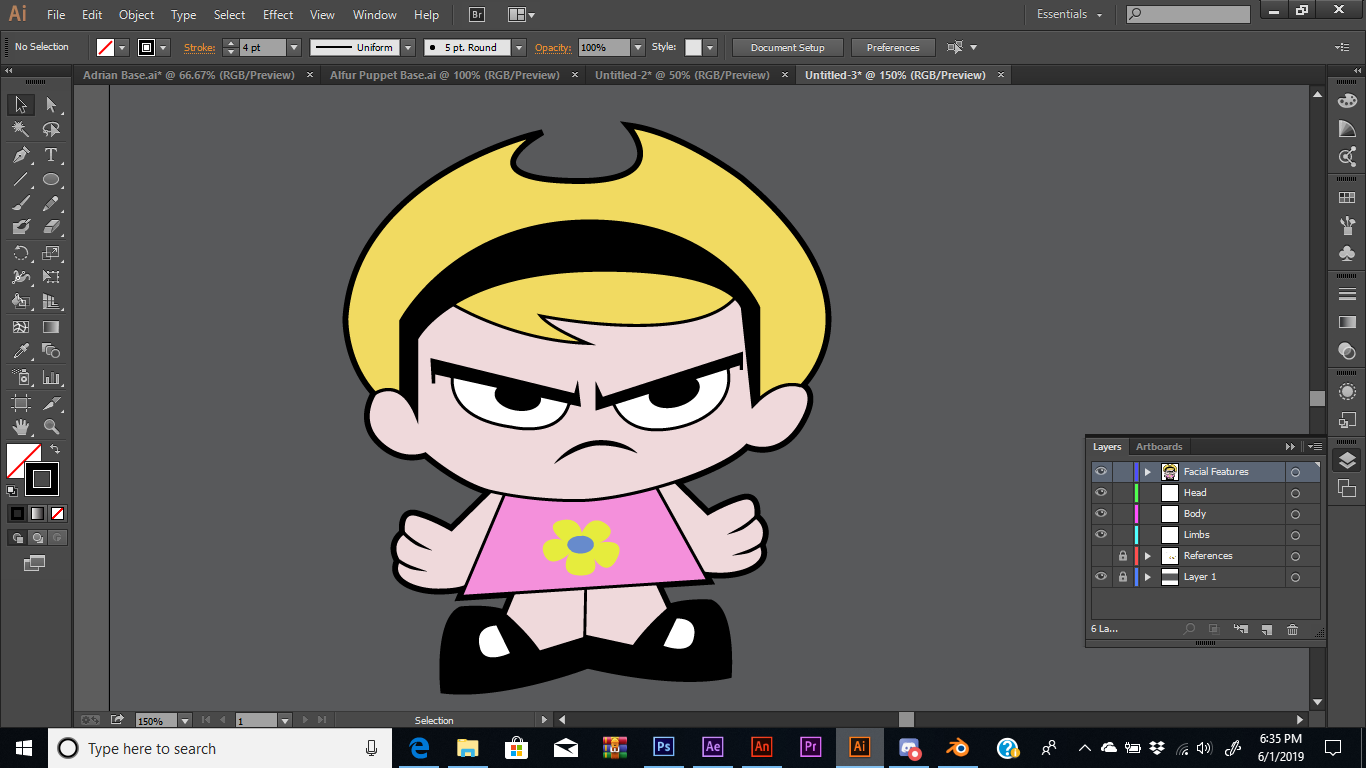The width and height of the screenshot is (1366, 768).
Task: Click the Document Setup button
Action: click(x=788, y=47)
